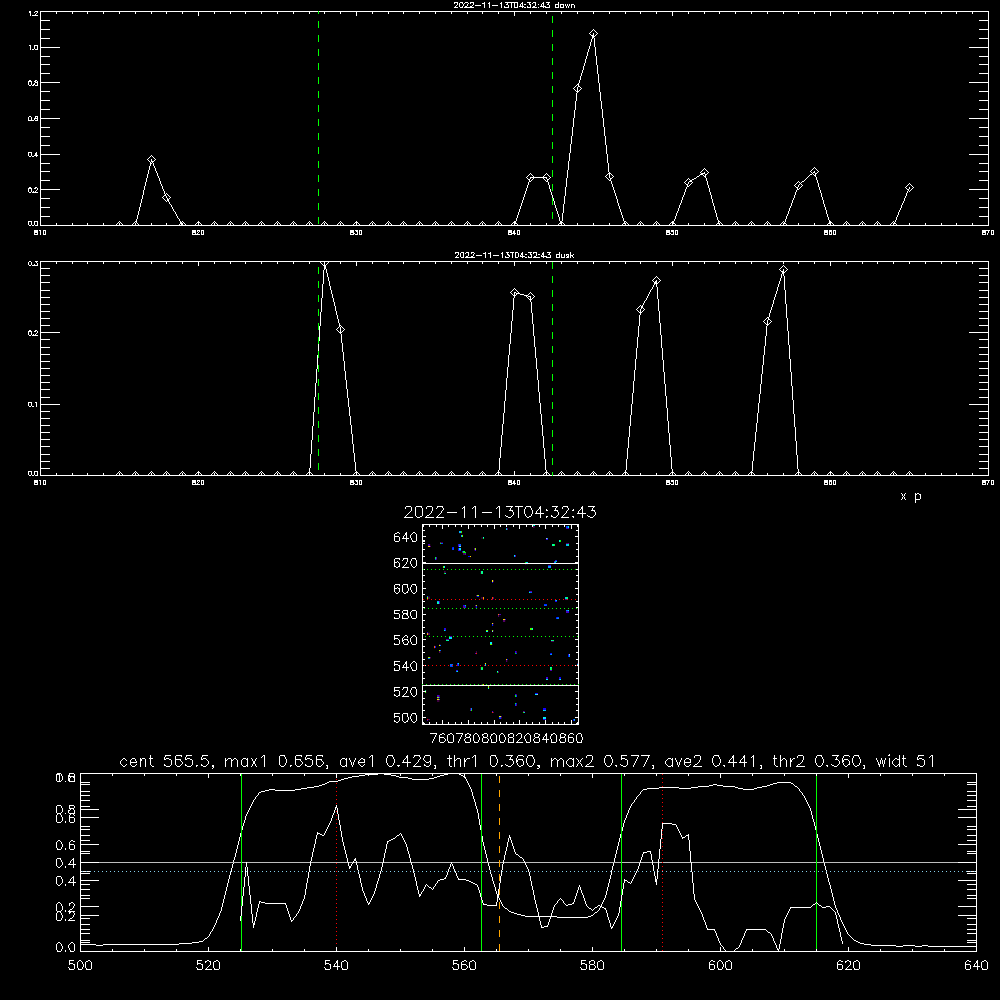Click the "500" label on bottom plot x-axis

pos(80,966)
